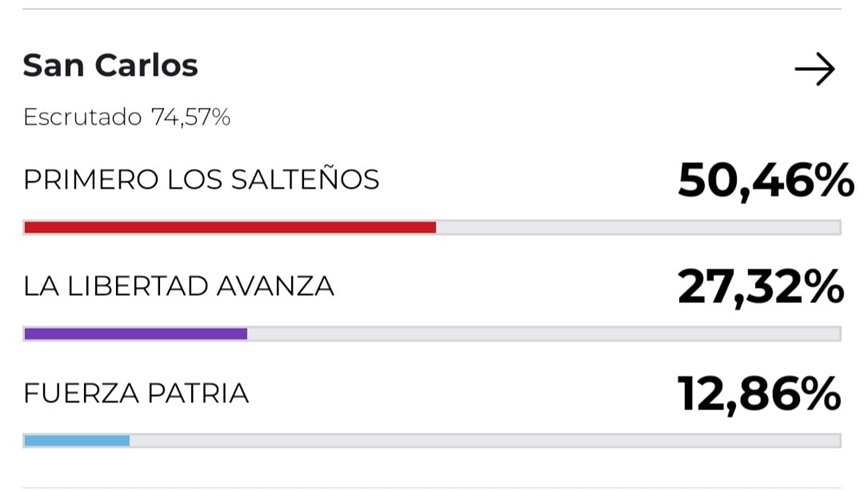Click the purple filled progress bar
The image size is (864, 491).
[x=135, y=334]
